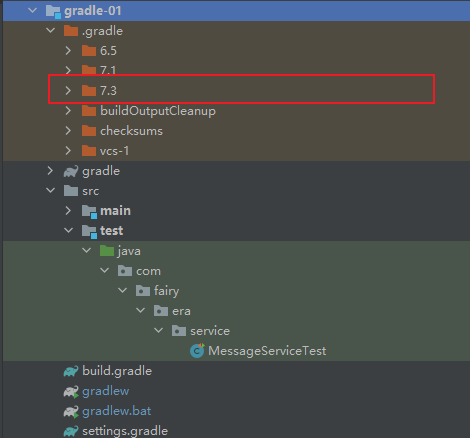This screenshot has width=470, height=438.
Task: Expand the vcs-1 folder
Action: [x=68, y=151]
